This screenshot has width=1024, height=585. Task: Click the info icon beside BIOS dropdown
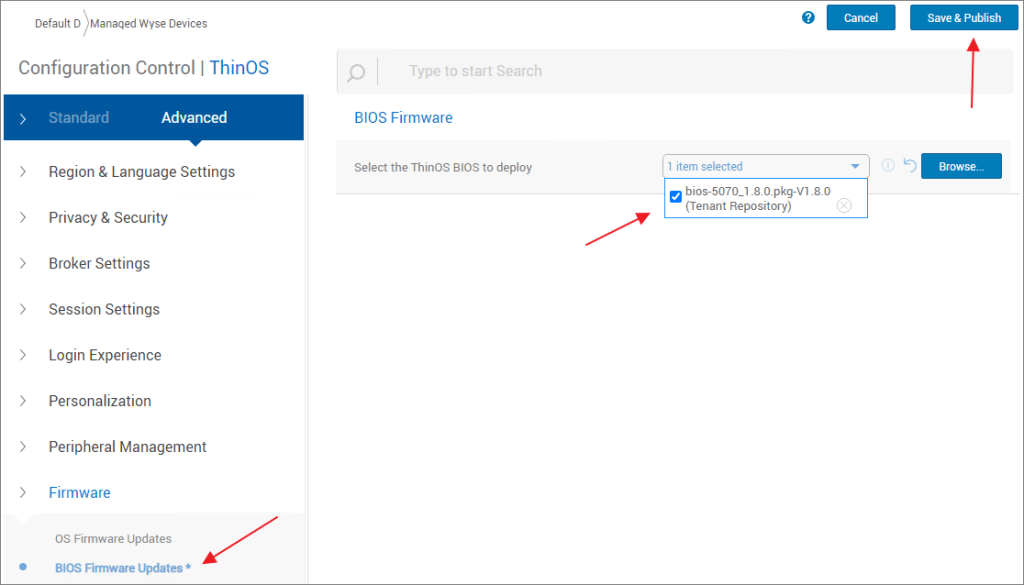888,166
